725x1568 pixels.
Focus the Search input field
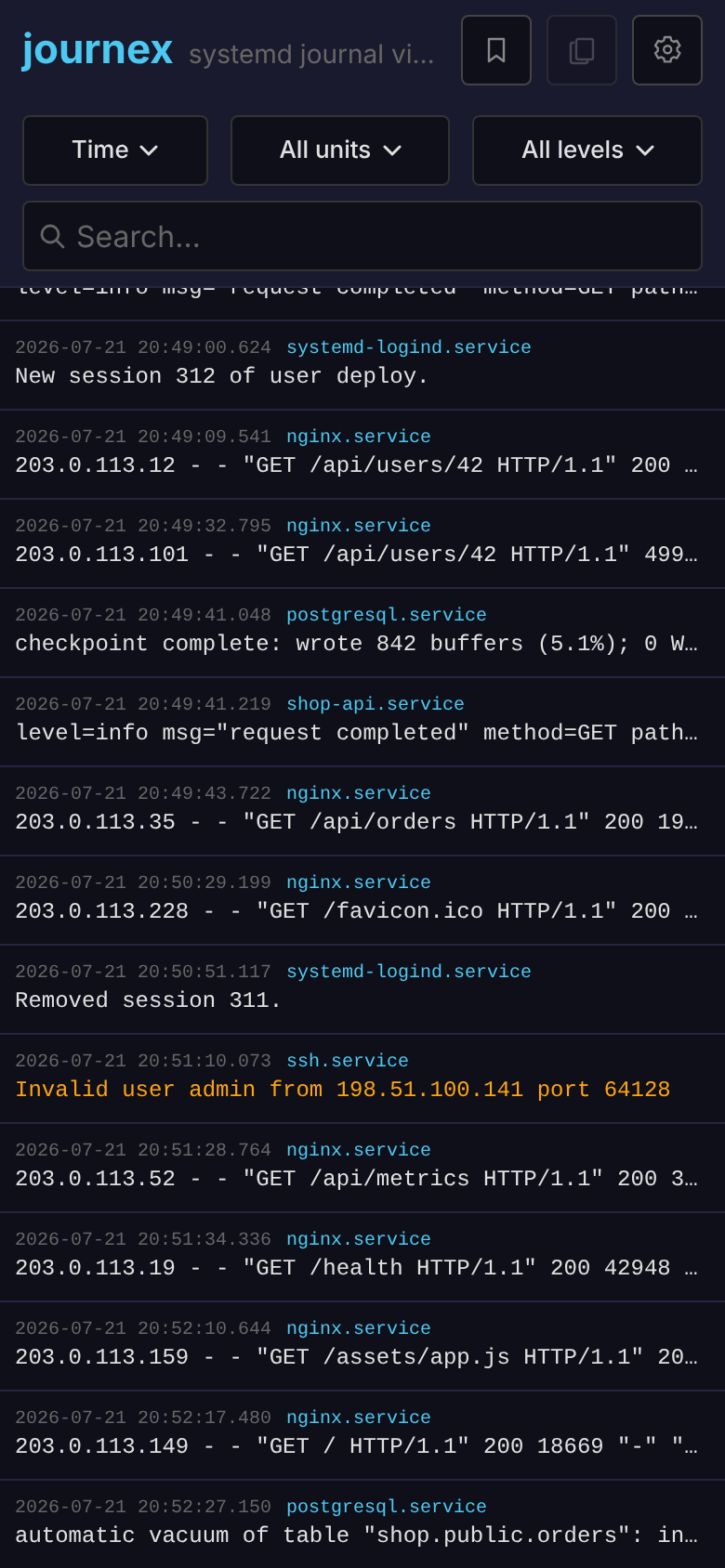coord(362,236)
